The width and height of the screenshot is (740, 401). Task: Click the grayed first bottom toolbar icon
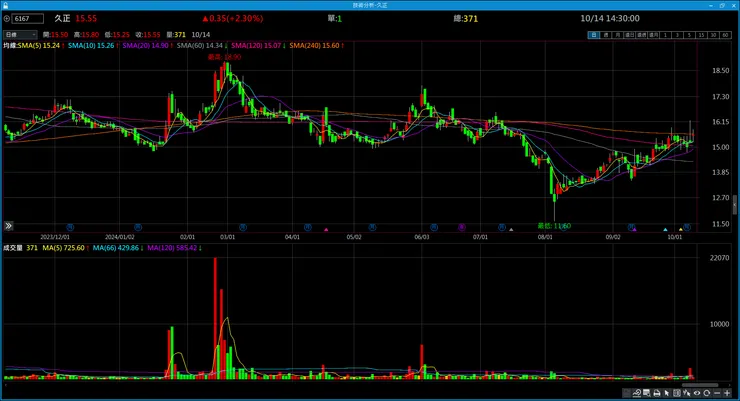tap(627, 393)
